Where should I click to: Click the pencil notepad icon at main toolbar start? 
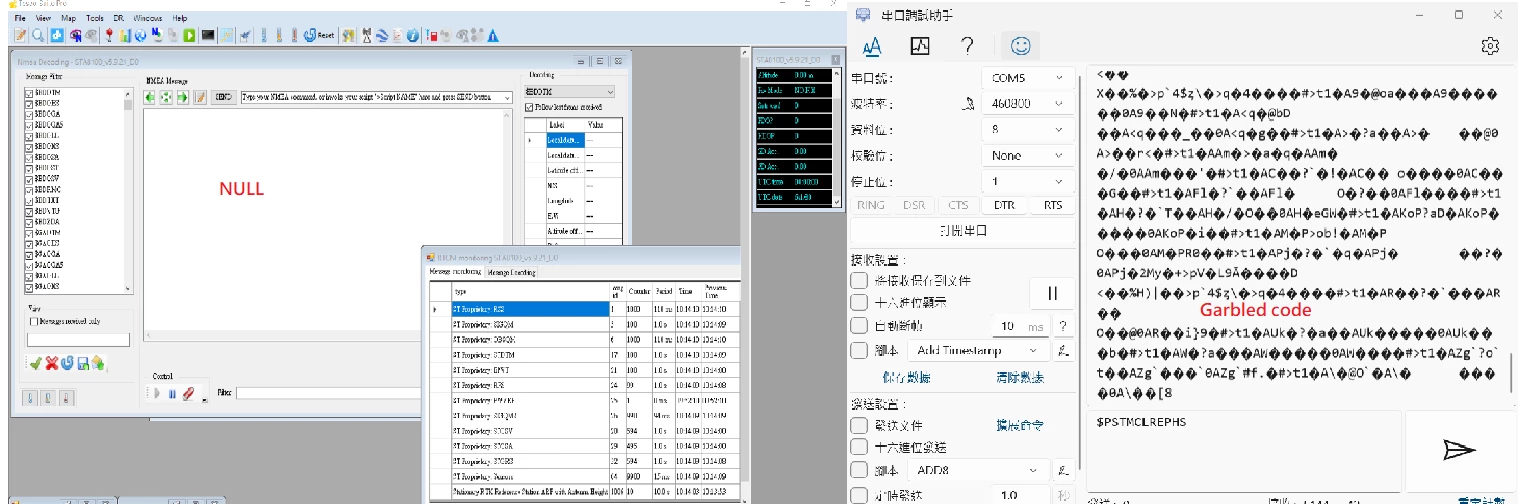(20, 35)
